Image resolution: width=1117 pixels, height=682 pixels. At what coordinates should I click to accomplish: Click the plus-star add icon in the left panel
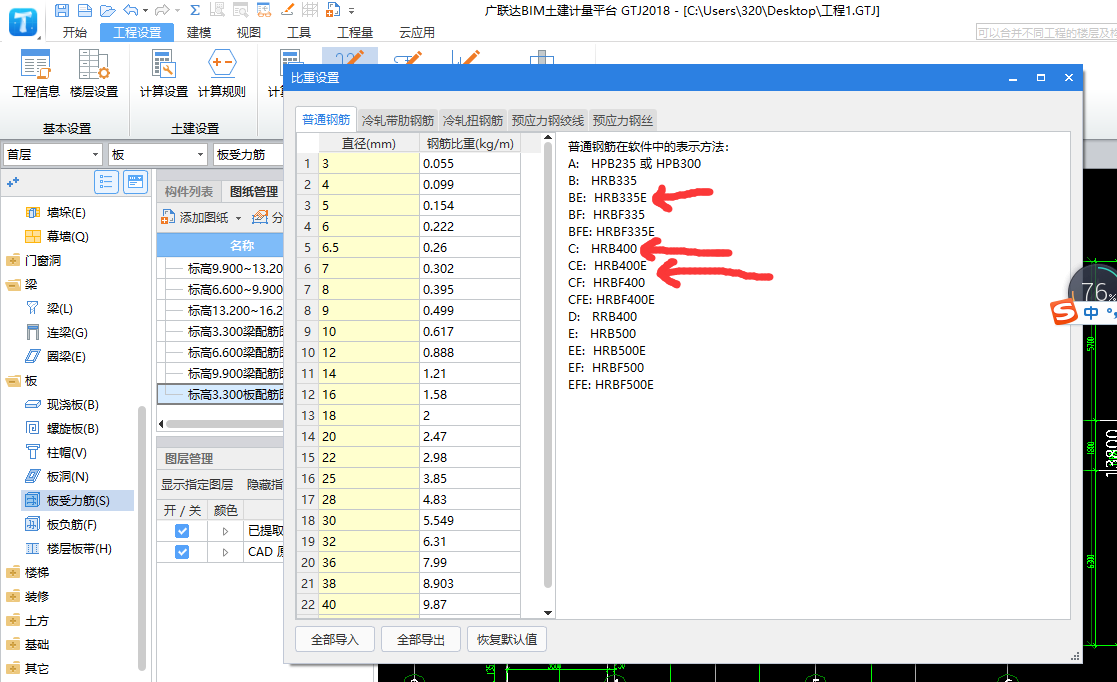point(13,182)
